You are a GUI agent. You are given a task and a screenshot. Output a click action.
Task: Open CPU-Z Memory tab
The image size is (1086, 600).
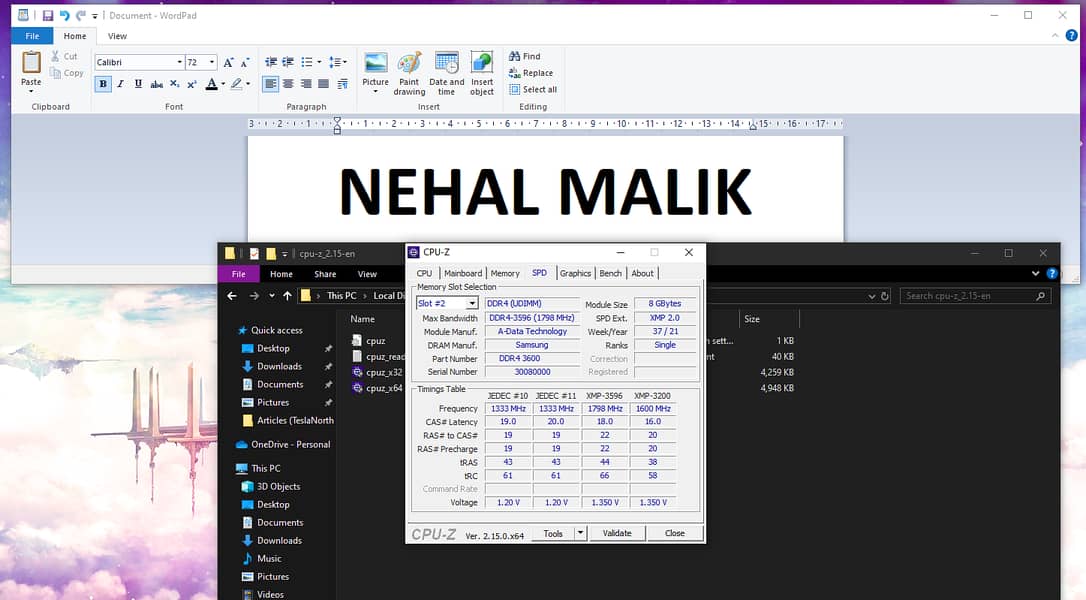505,273
